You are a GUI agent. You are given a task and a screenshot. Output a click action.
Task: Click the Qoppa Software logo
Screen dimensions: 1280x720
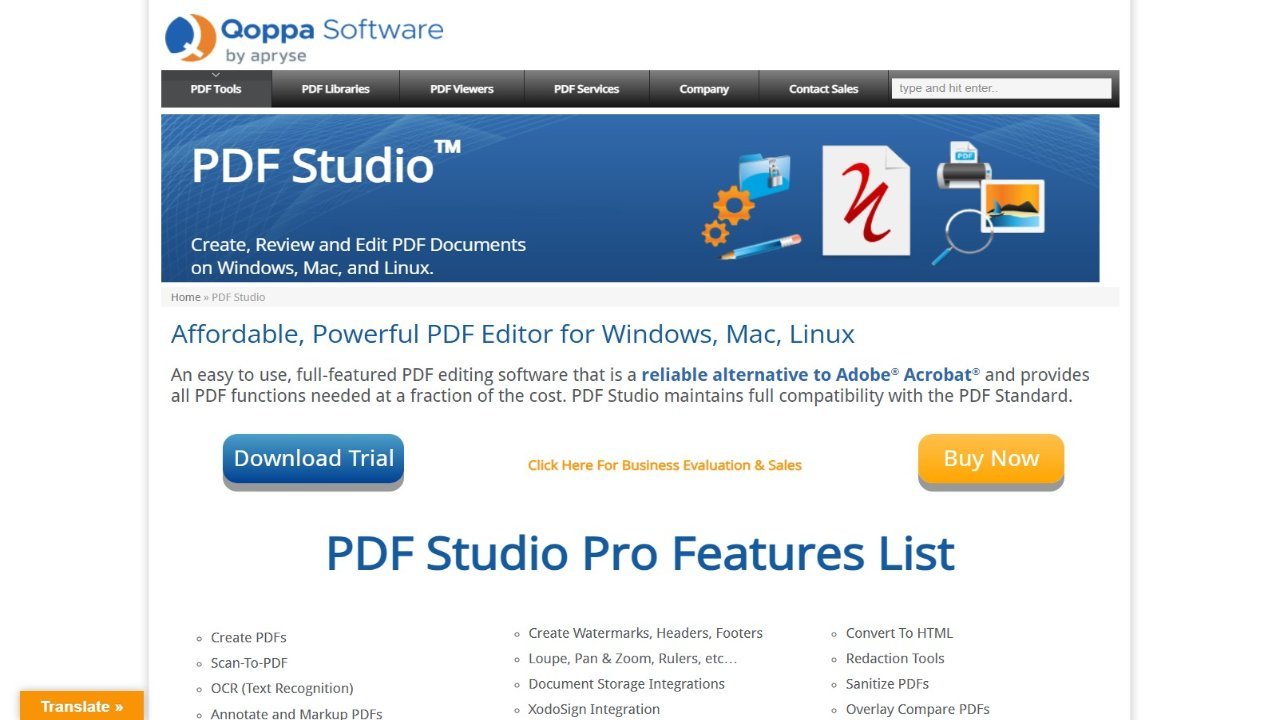tap(304, 38)
